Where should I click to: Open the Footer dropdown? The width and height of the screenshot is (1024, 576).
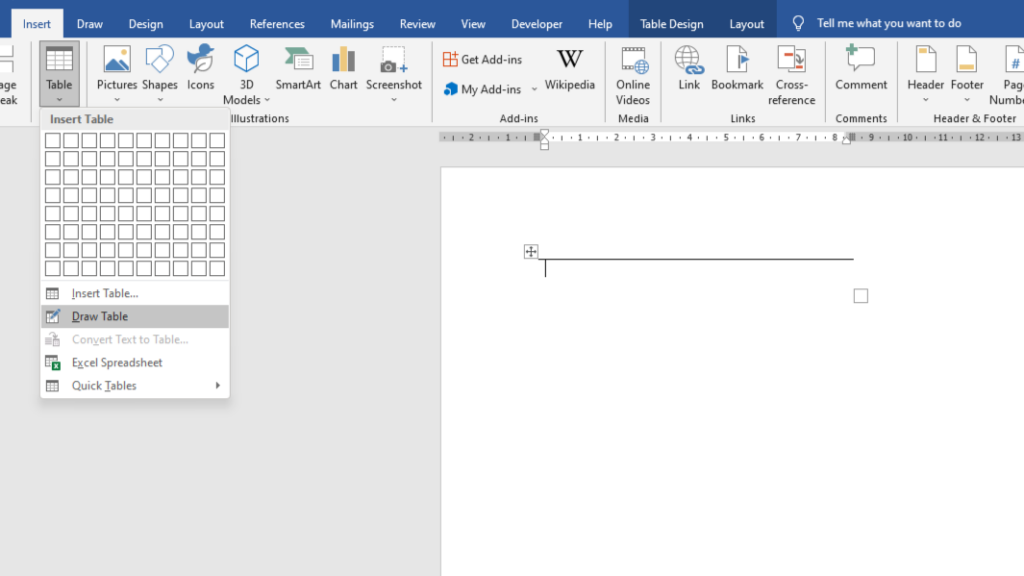coord(967,74)
